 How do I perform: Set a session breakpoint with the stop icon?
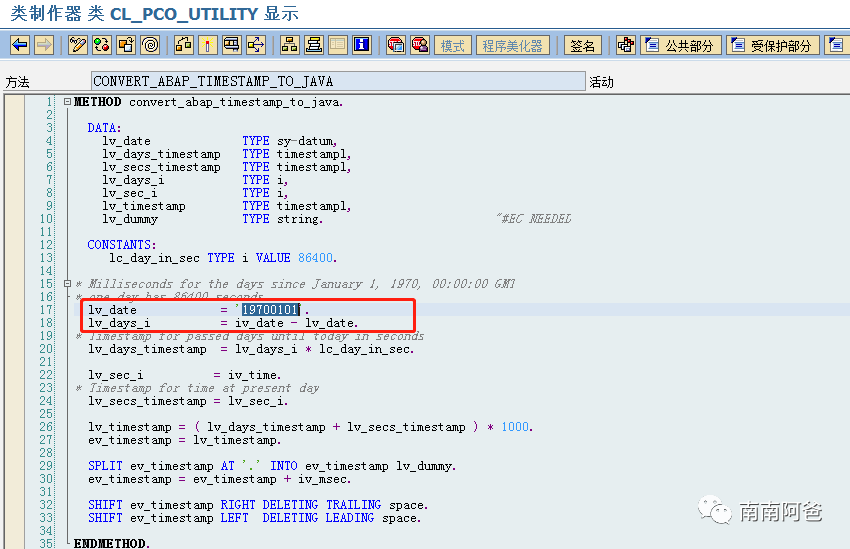pos(396,45)
